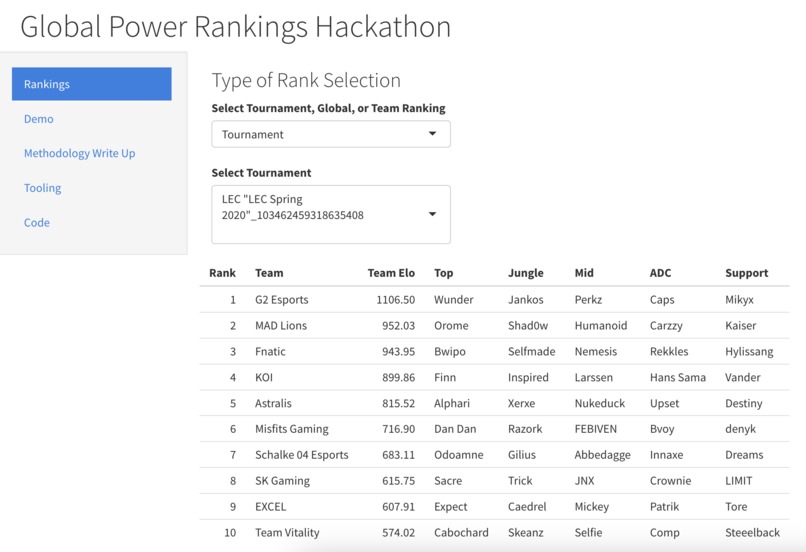This screenshot has width=806, height=552.
Task: Click the Top column header
Action: (x=444, y=273)
